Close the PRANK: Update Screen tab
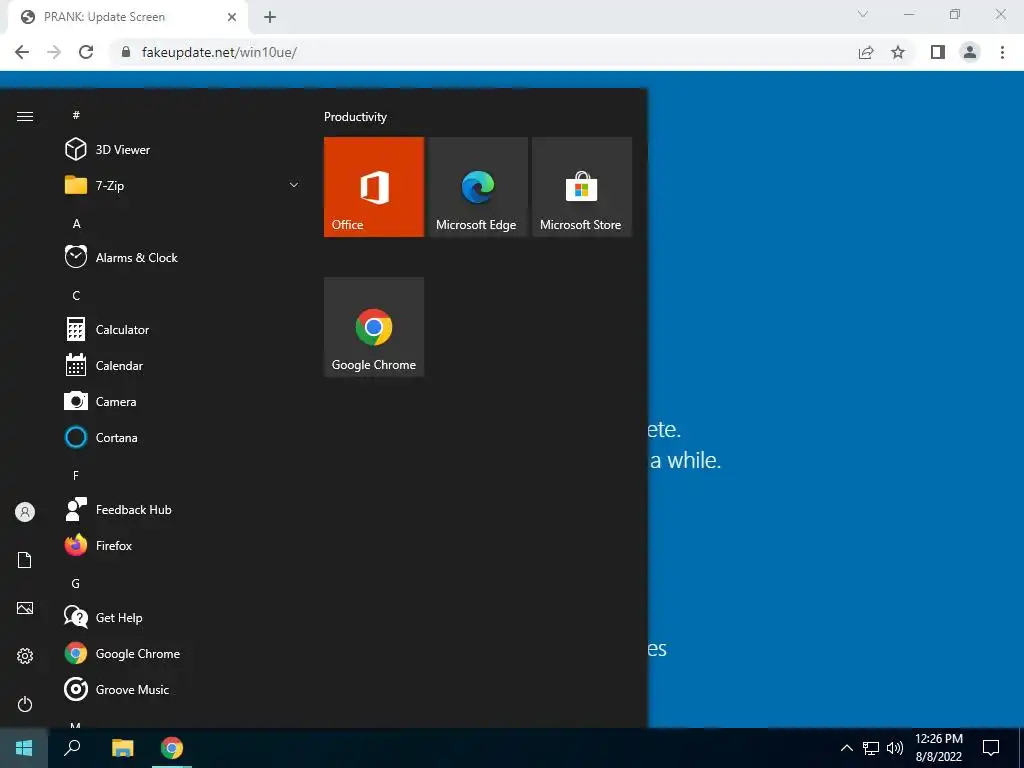 (232, 17)
